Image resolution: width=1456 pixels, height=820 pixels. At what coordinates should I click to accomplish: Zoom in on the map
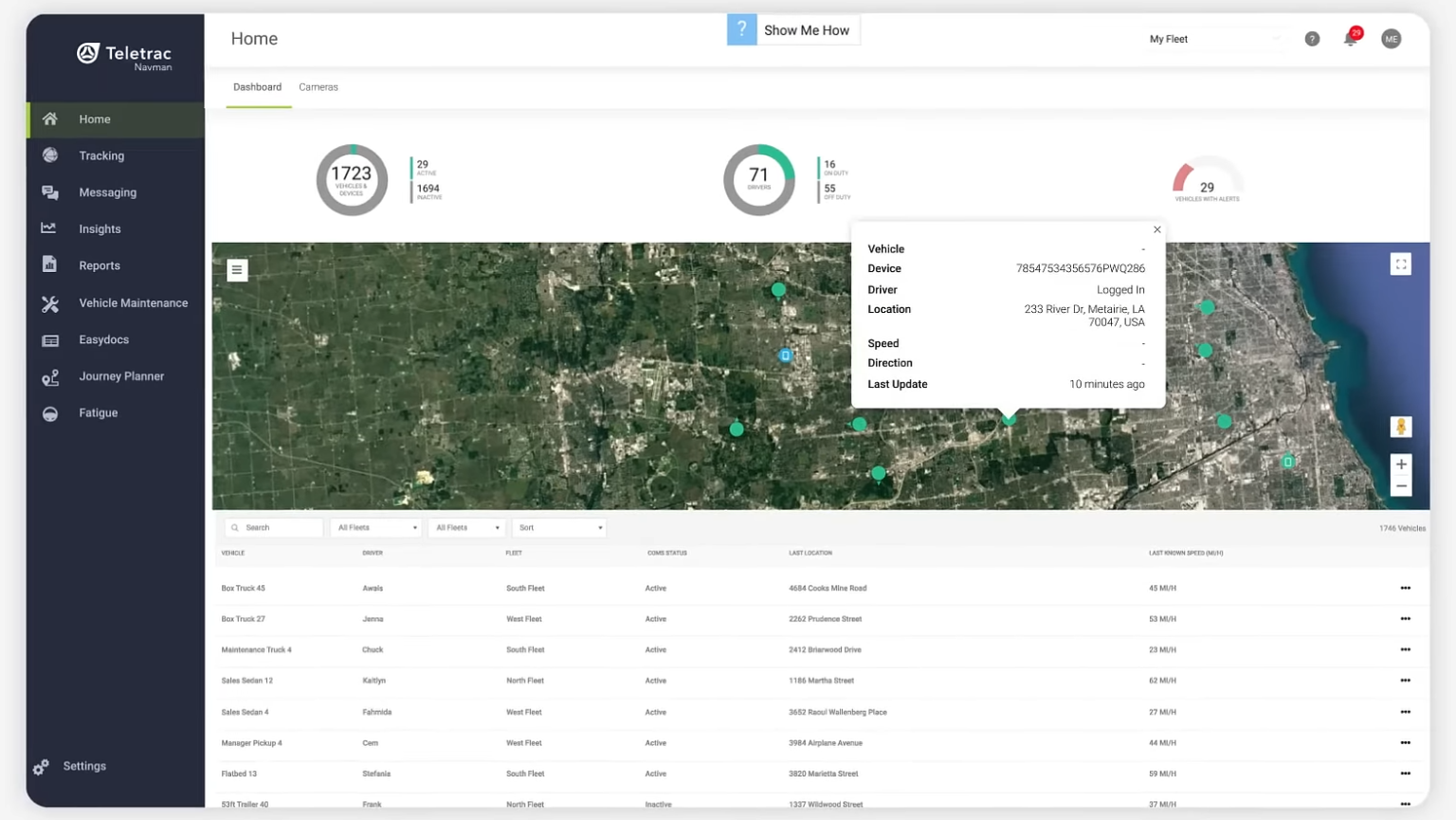coord(1401,465)
